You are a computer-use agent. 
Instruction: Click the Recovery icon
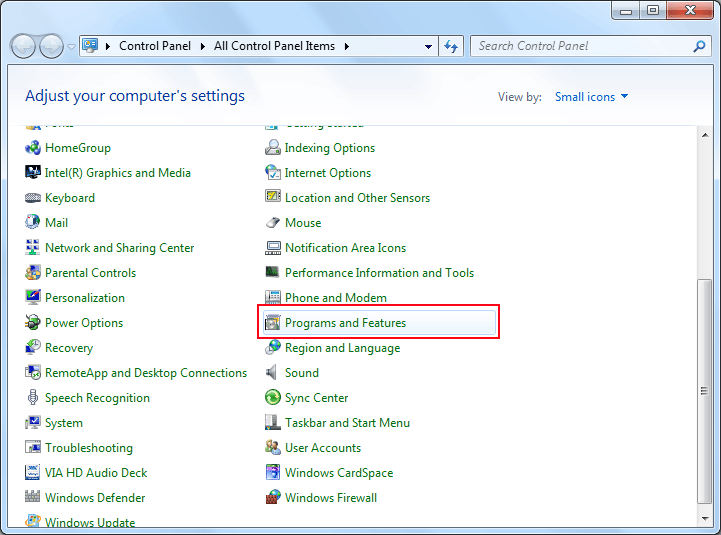(x=33, y=348)
